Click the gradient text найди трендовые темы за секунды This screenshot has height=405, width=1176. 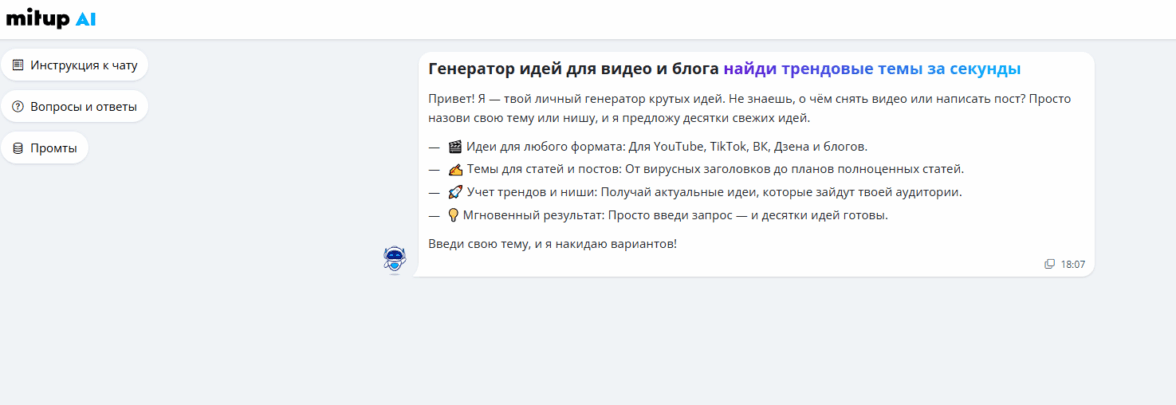pyautogui.click(x=872, y=69)
